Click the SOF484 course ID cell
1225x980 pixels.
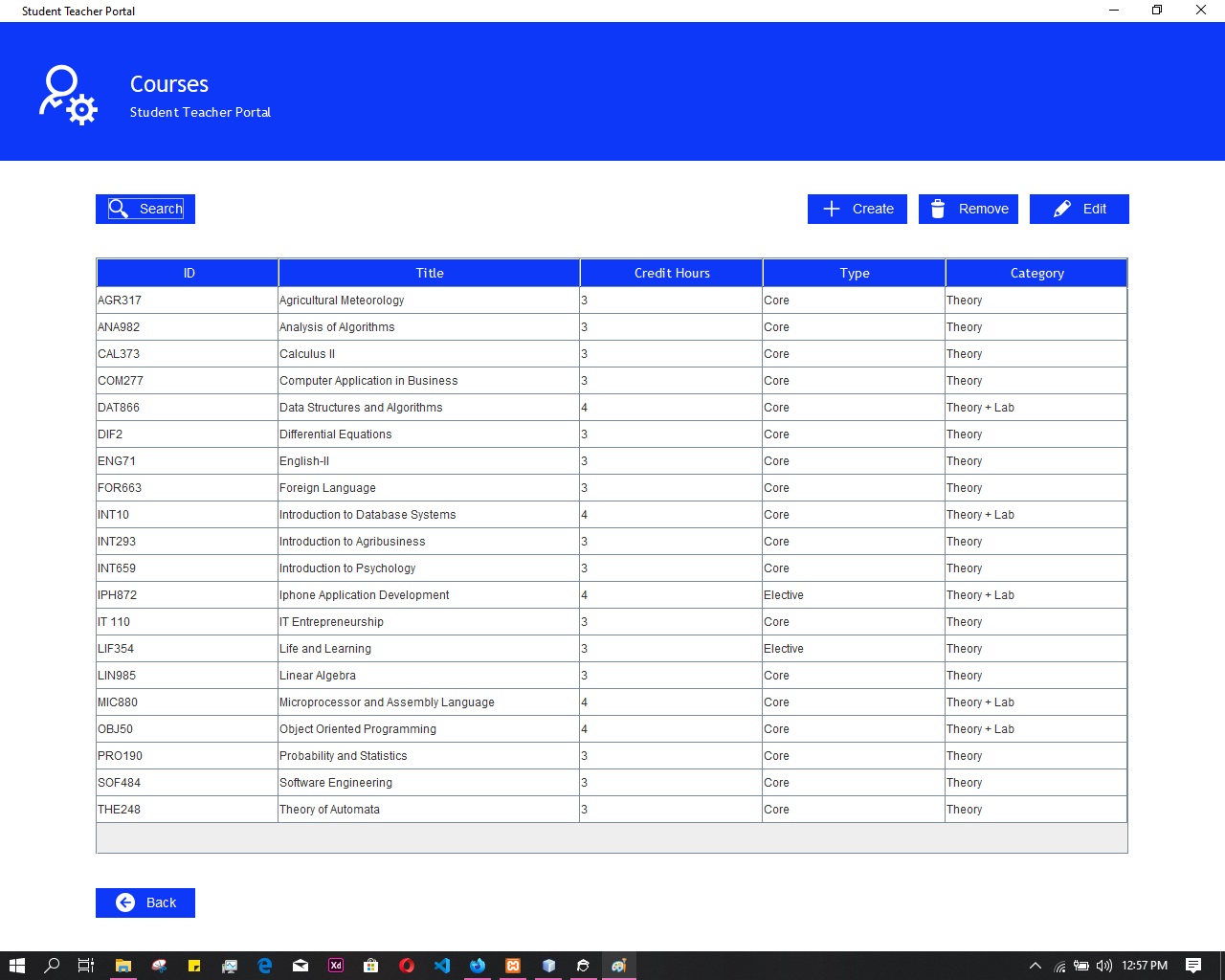(x=187, y=783)
